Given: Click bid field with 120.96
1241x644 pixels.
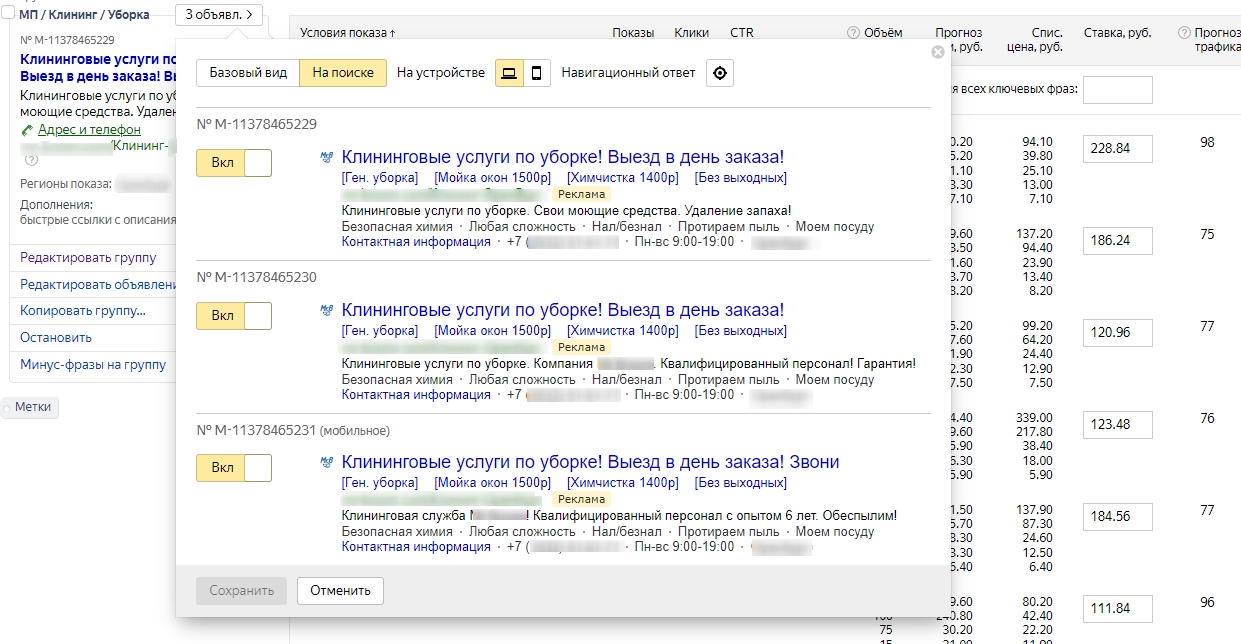Looking at the screenshot, I should 1117,332.
